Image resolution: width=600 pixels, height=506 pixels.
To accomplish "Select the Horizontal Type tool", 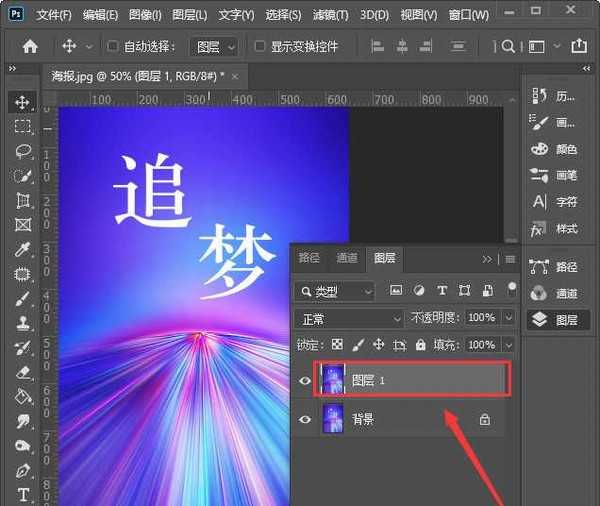I will (x=22, y=494).
